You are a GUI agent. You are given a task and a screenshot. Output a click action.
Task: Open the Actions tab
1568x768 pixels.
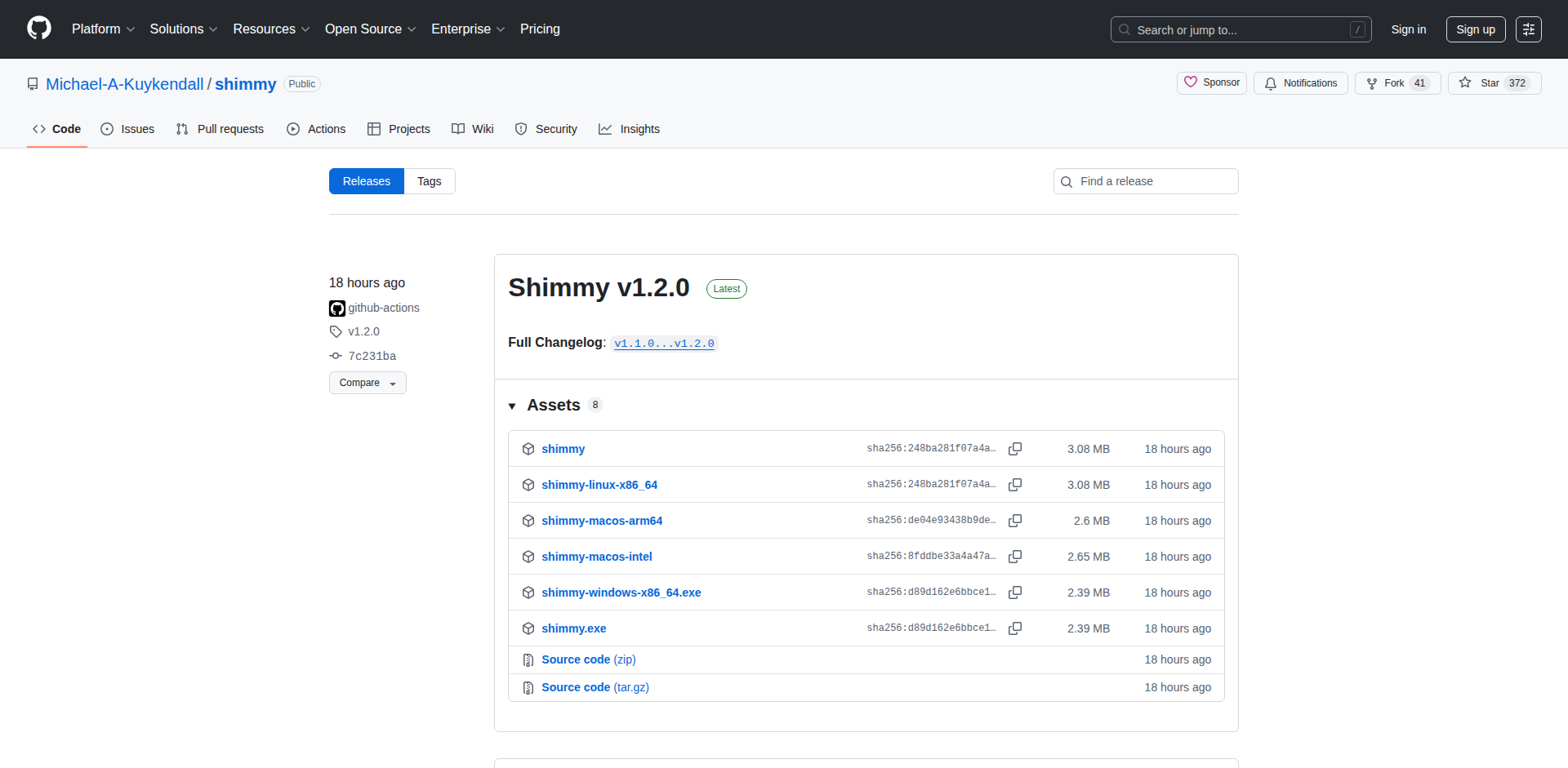[x=316, y=129]
